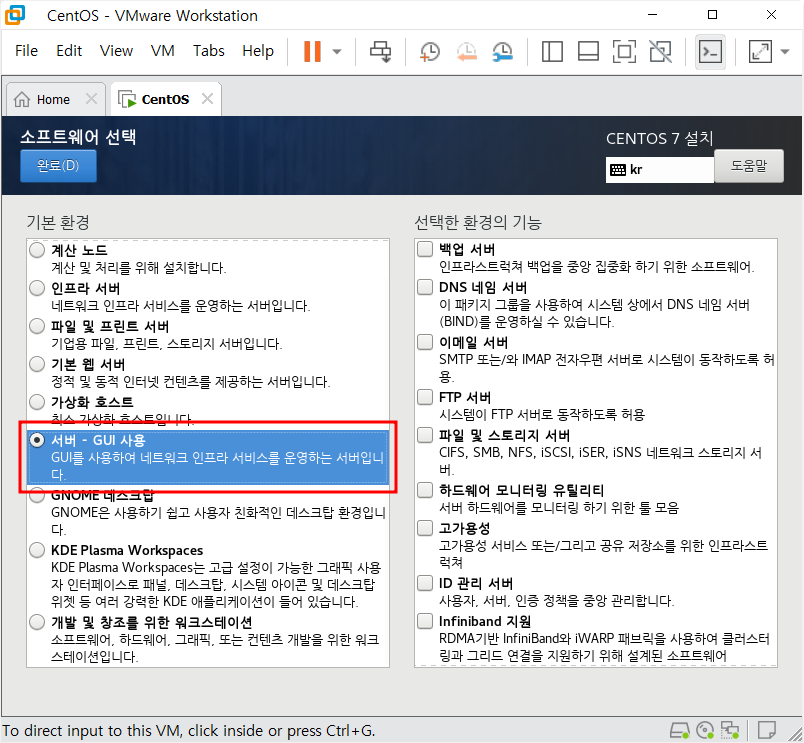Check the DNS 네임 서버 add-on
The width and height of the screenshot is (804, 743).
[x=425, y=287]
